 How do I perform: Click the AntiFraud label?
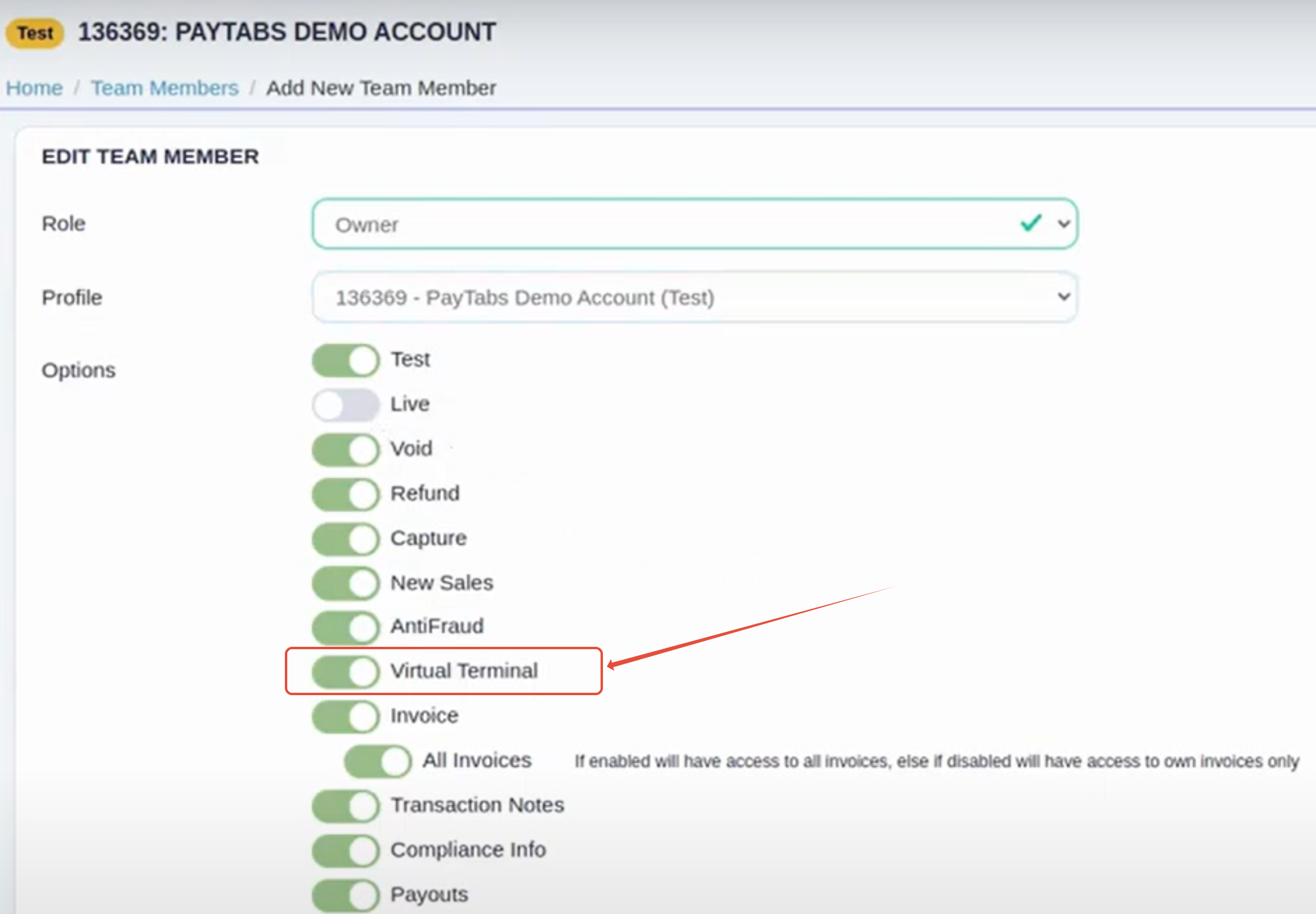click(437, 626)
